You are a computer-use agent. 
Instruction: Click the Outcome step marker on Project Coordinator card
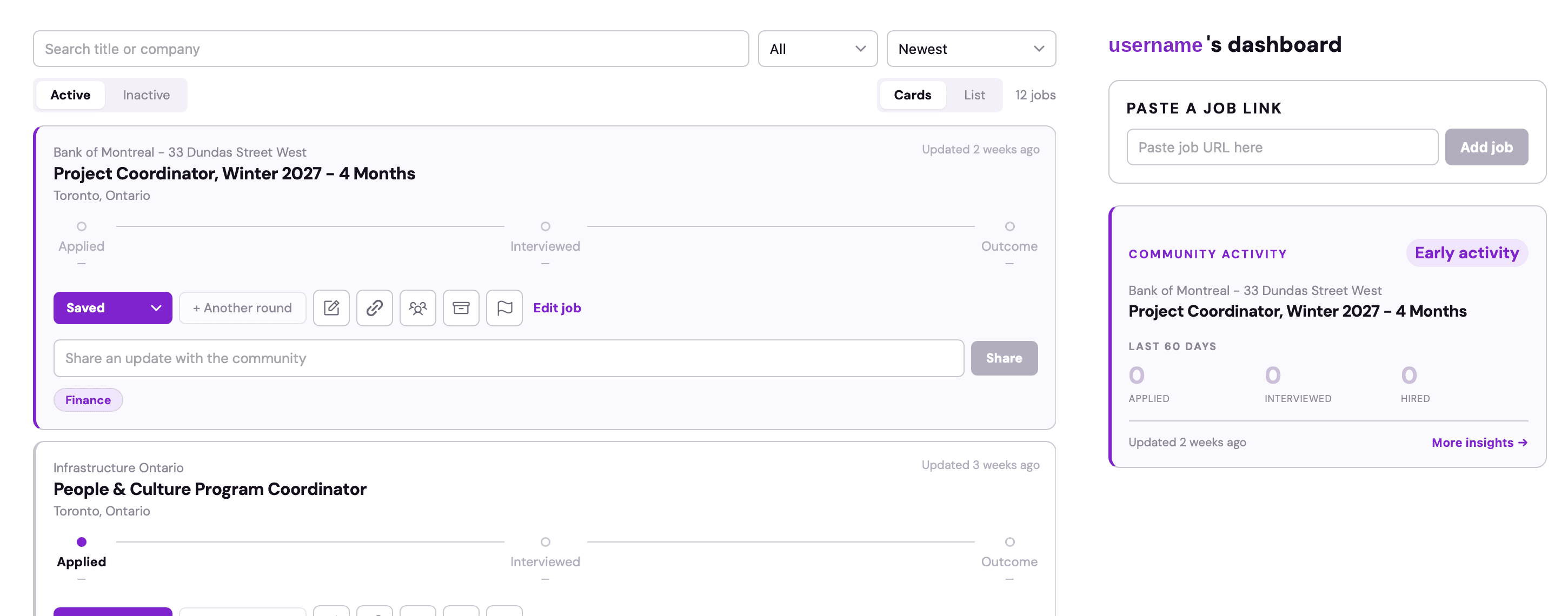(1009, 226)
